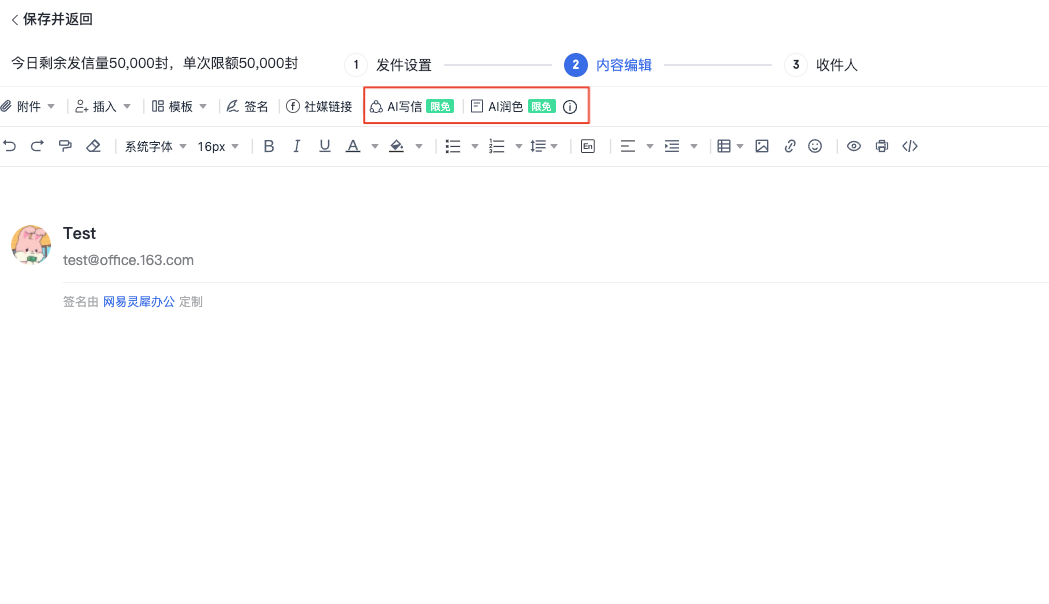This screenshot has height=604, width=1049.
Task: Click the format painter icon
Action: pyautogui.click(x=65, y=146)
